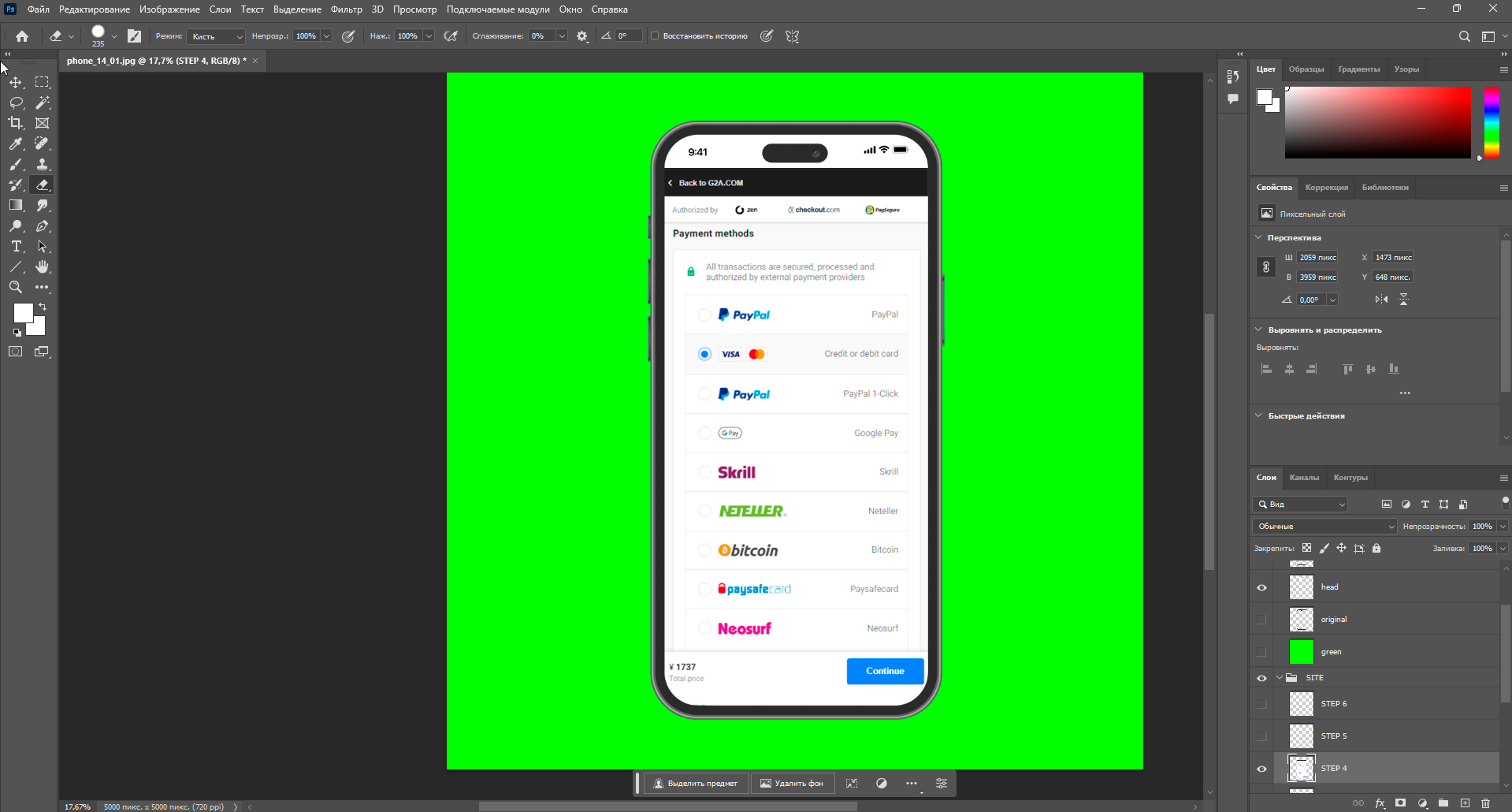Enable the Восстановить историю checkbox
The height and width of the screenshot is (812, 1512).
655,35
